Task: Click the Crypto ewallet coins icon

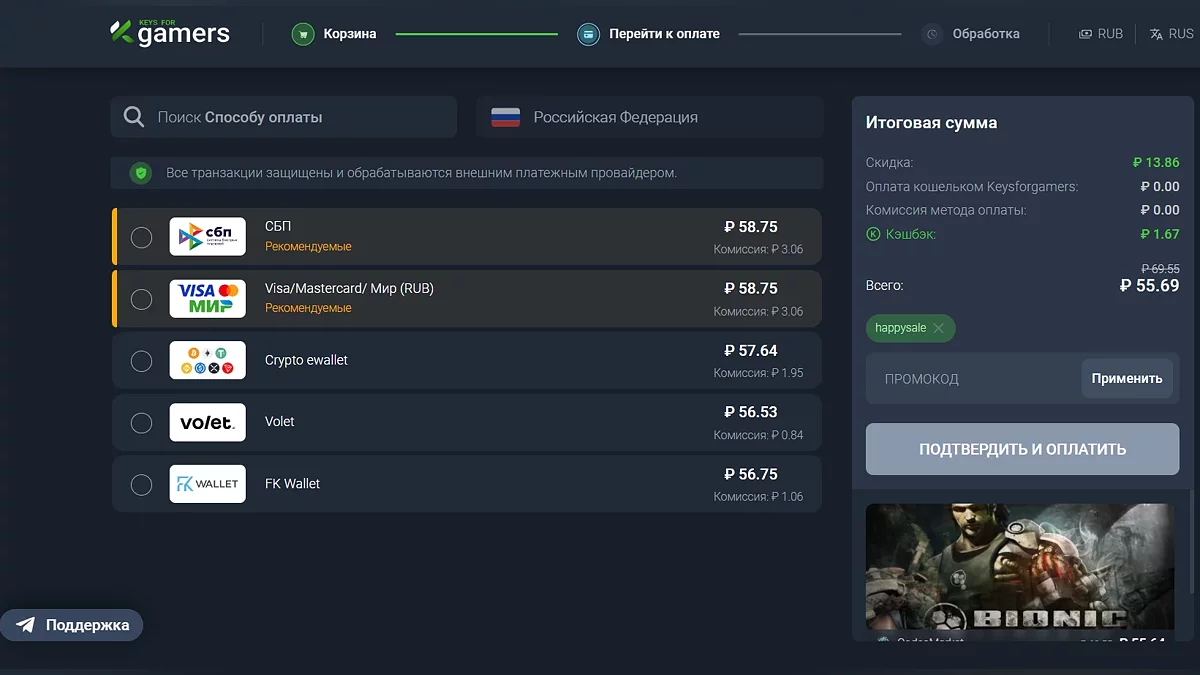Action: [207, 360]
